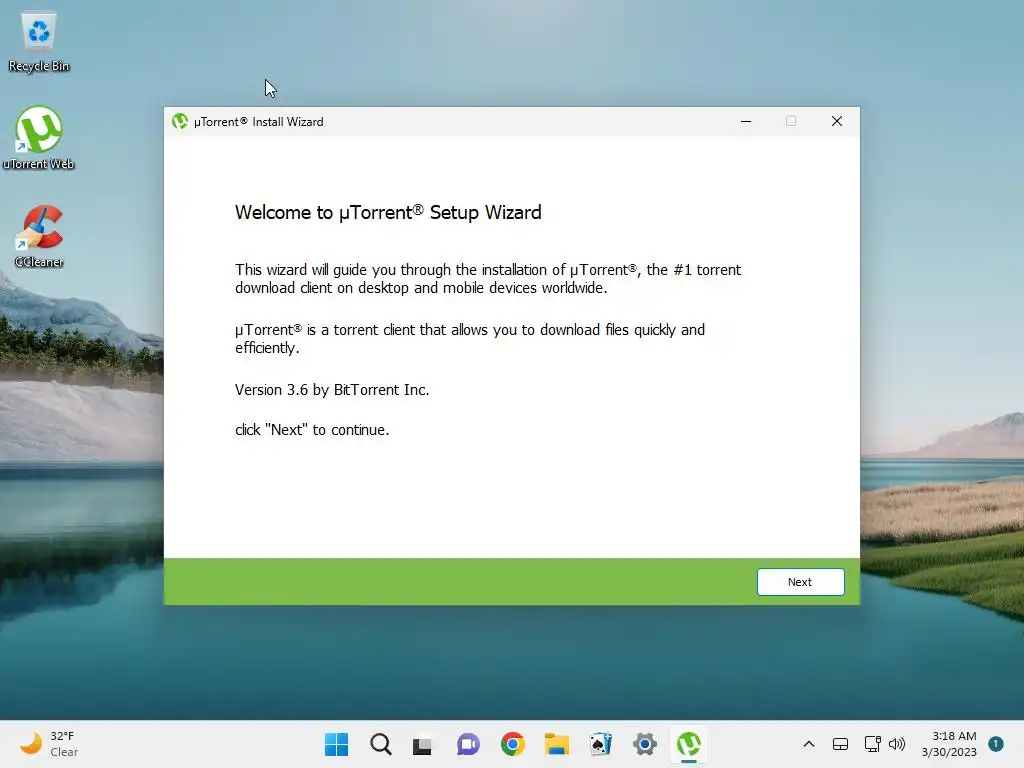
Task: Select the CCleaner desktop shortcut
Action: point(39,236)
